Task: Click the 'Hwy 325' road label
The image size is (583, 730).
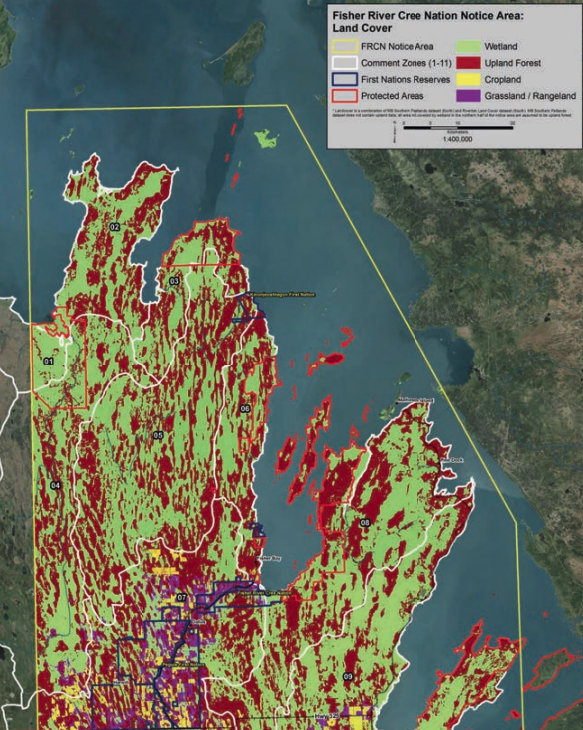Action: coord(326,715)
